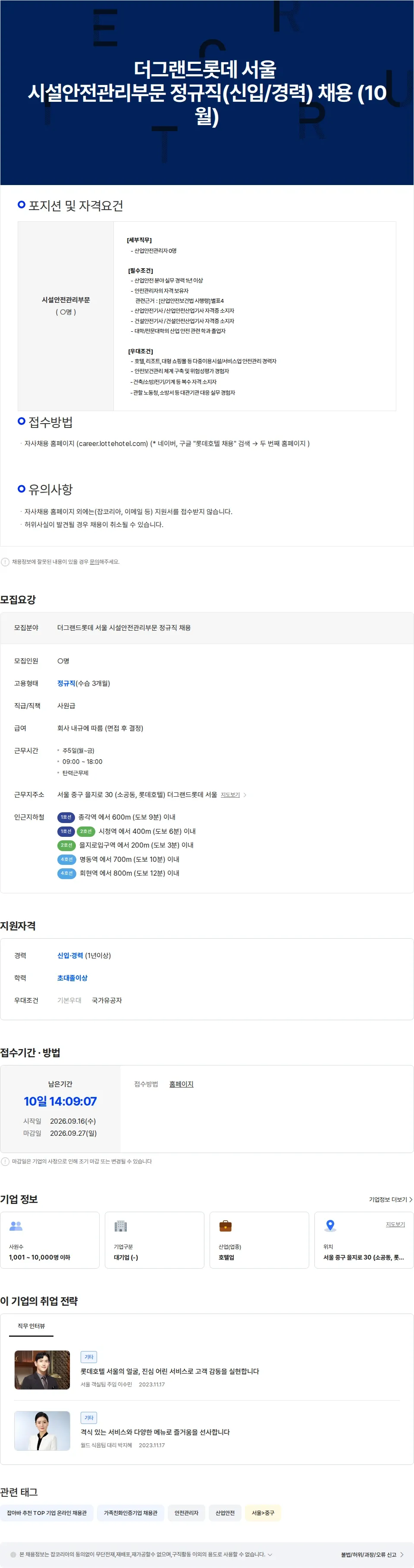Click 불법/허위/과장/오류 신고 link
Viewport: 414px width, 1568px height.
tap(372, 1555)
